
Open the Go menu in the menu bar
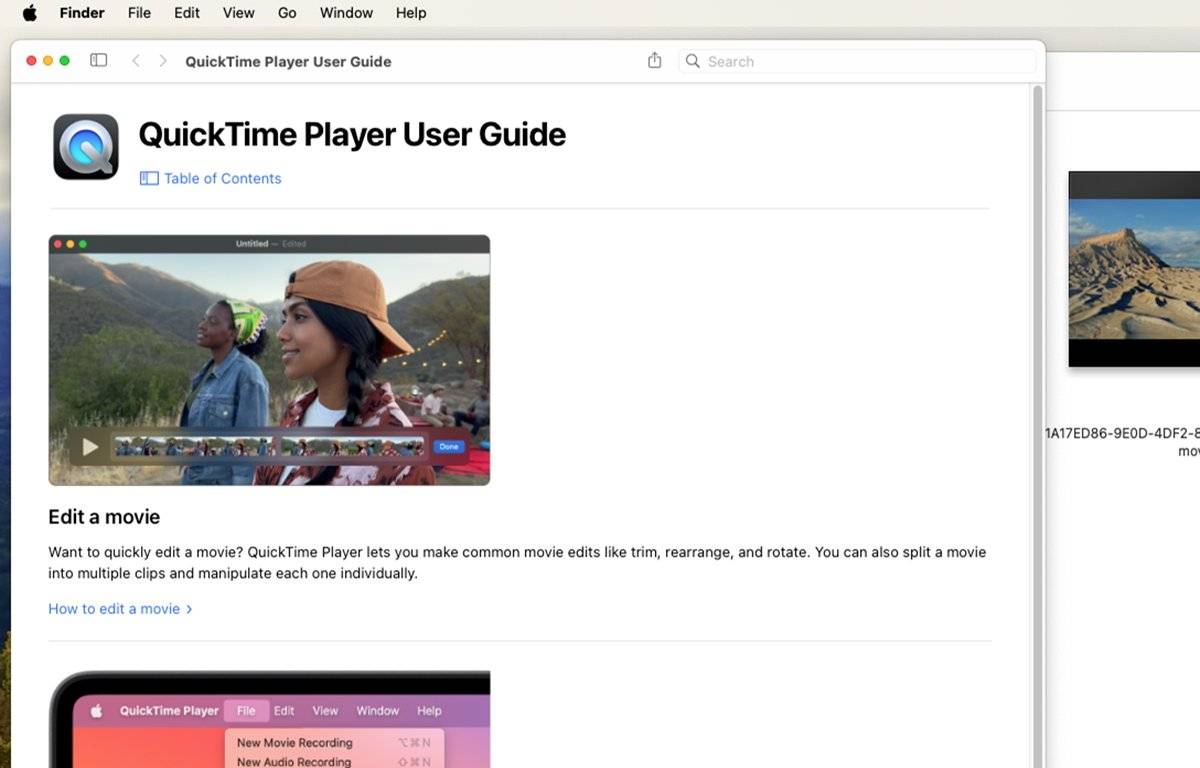287,13
